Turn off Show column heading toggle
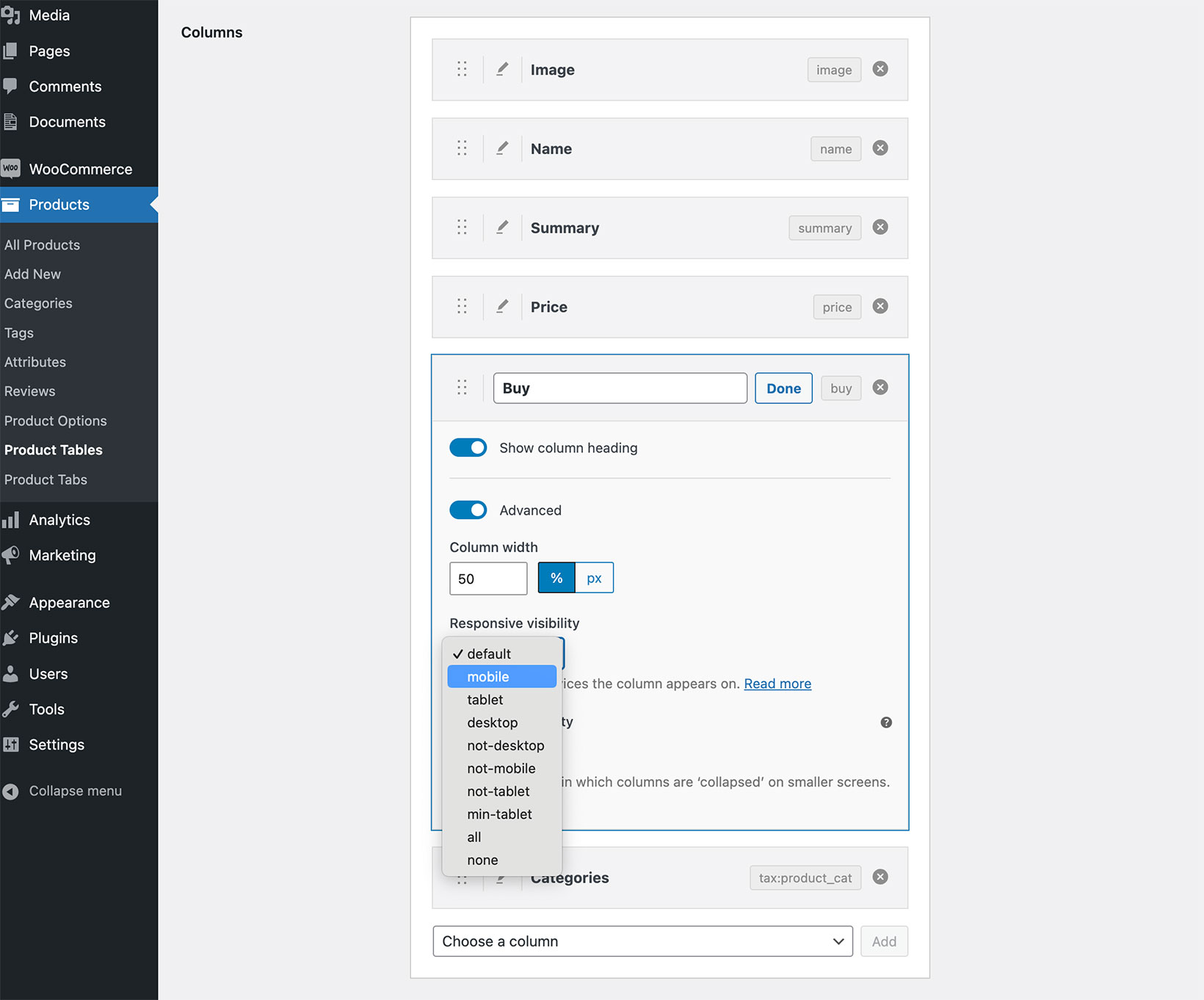This screenshot has width=1204, height=1000. coord(468,448)
